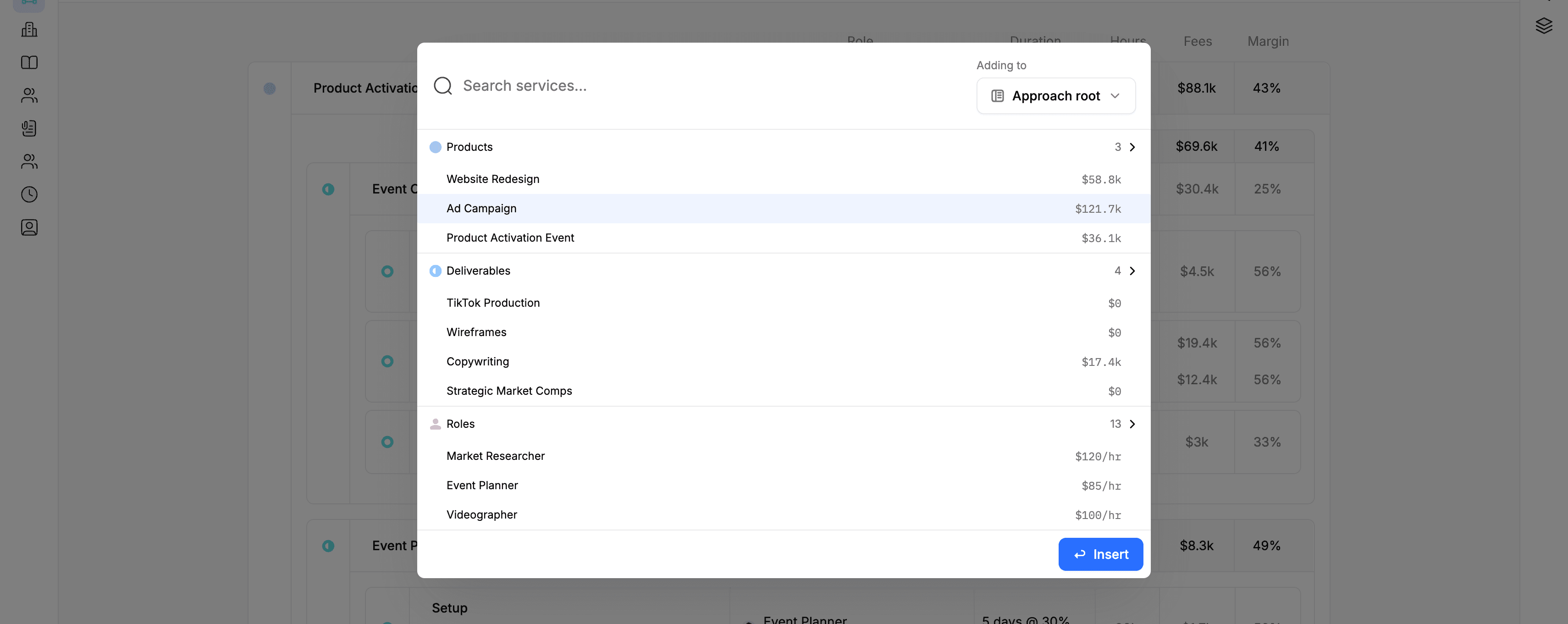
Task: Click the 33% margin cell
Action: pyautogui.click(x=1267, y=442)
